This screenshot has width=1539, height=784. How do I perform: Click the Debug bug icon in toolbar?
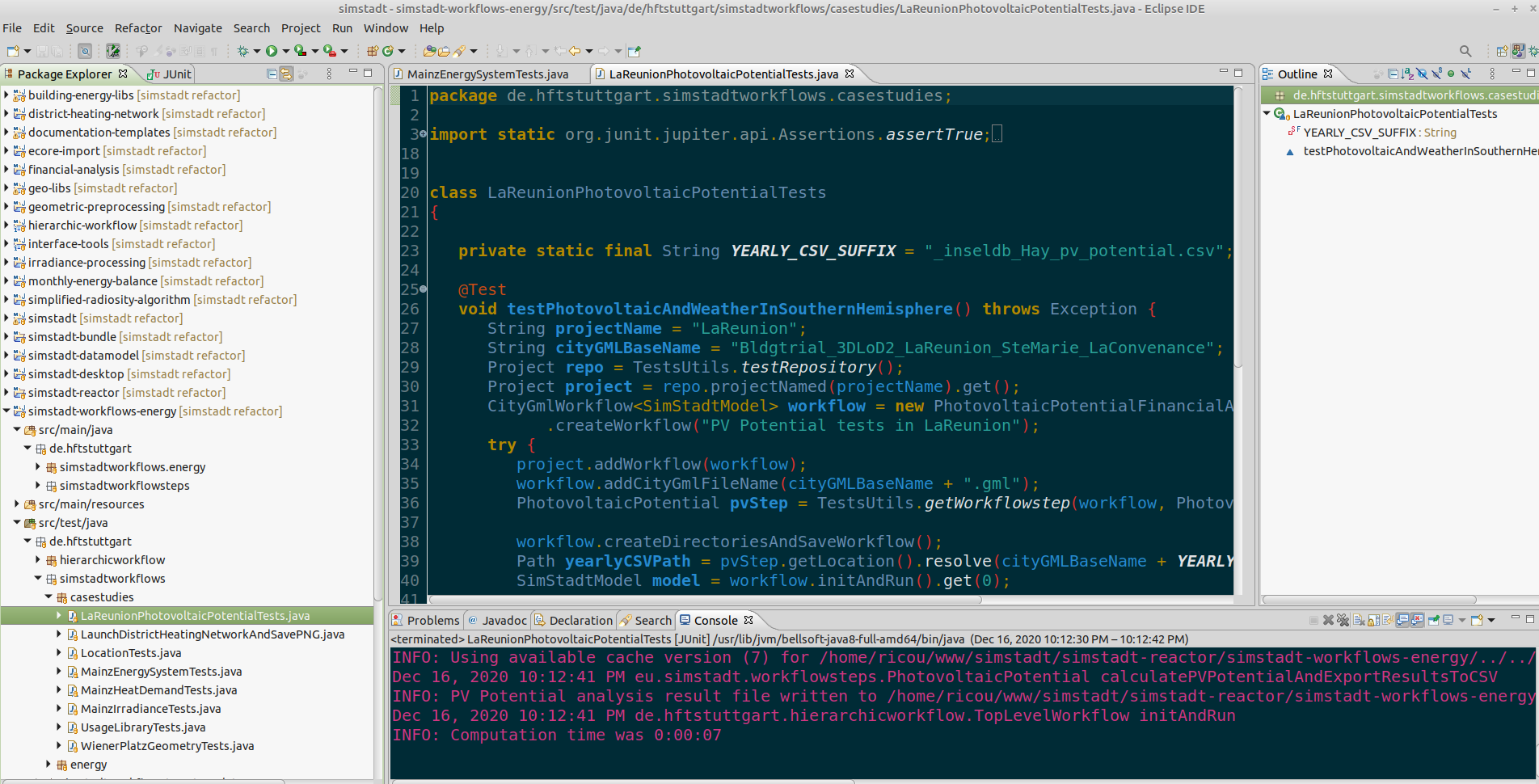242,51
